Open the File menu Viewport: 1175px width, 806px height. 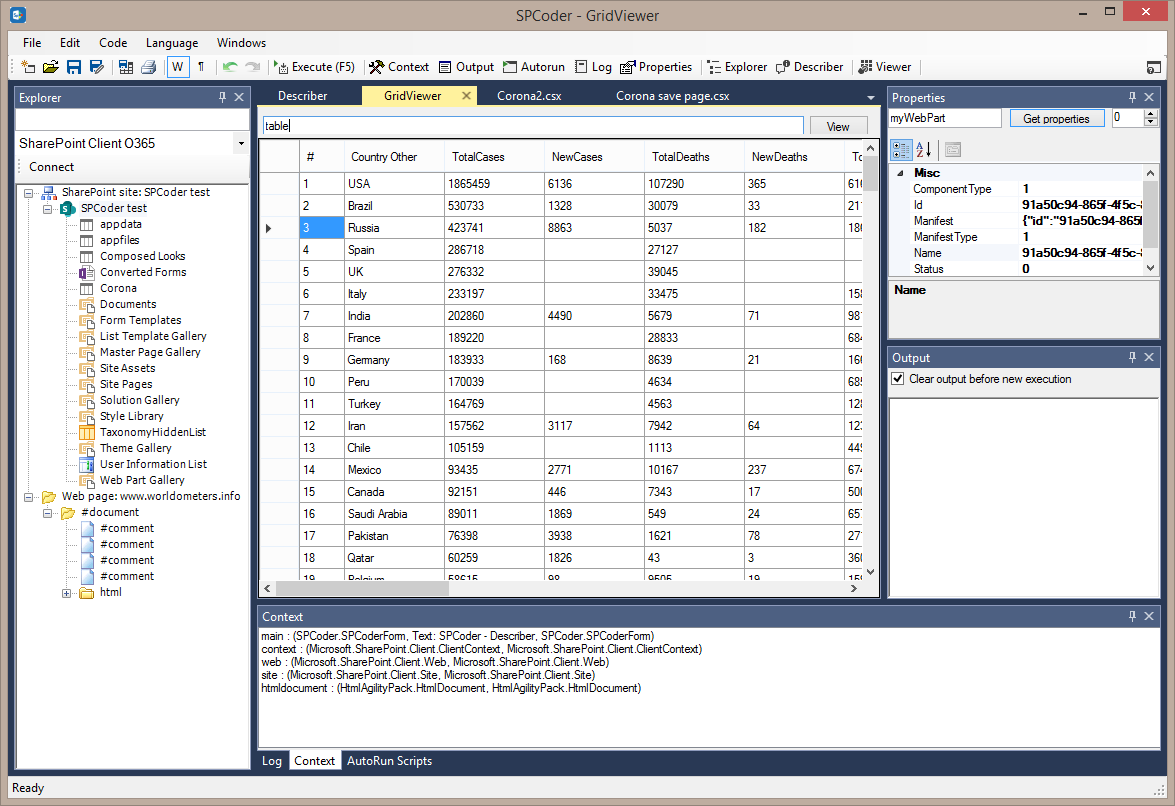pos(32,43)
